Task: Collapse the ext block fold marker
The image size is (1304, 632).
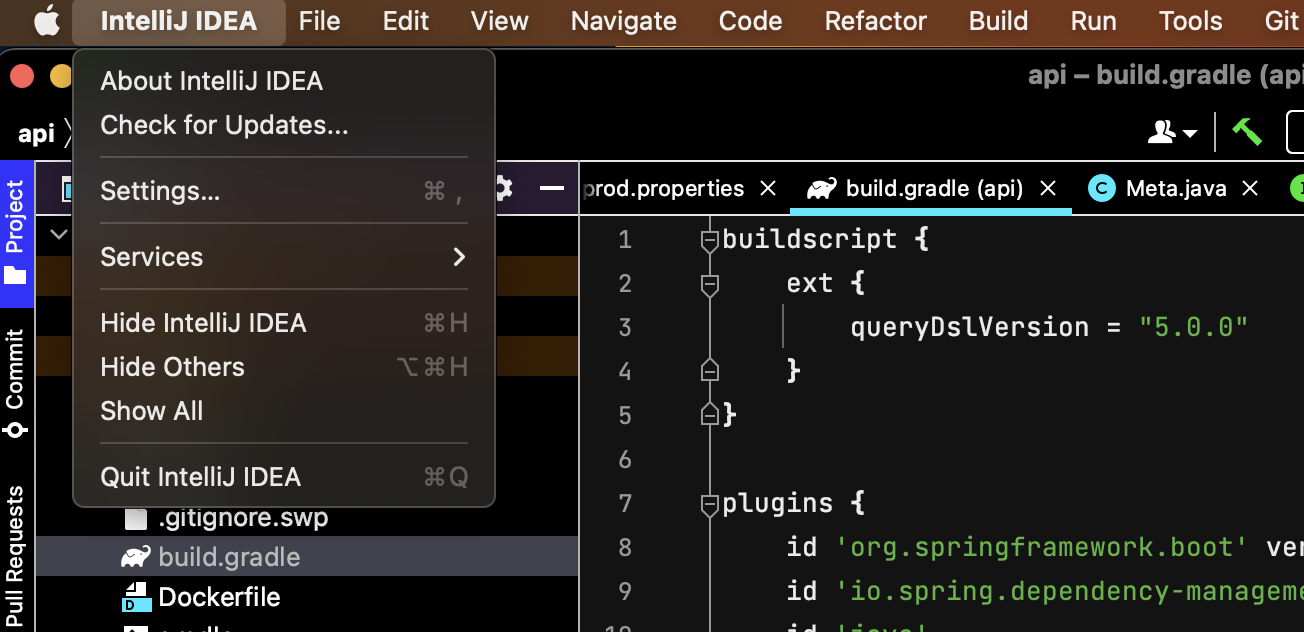Action: pos(710,284)
